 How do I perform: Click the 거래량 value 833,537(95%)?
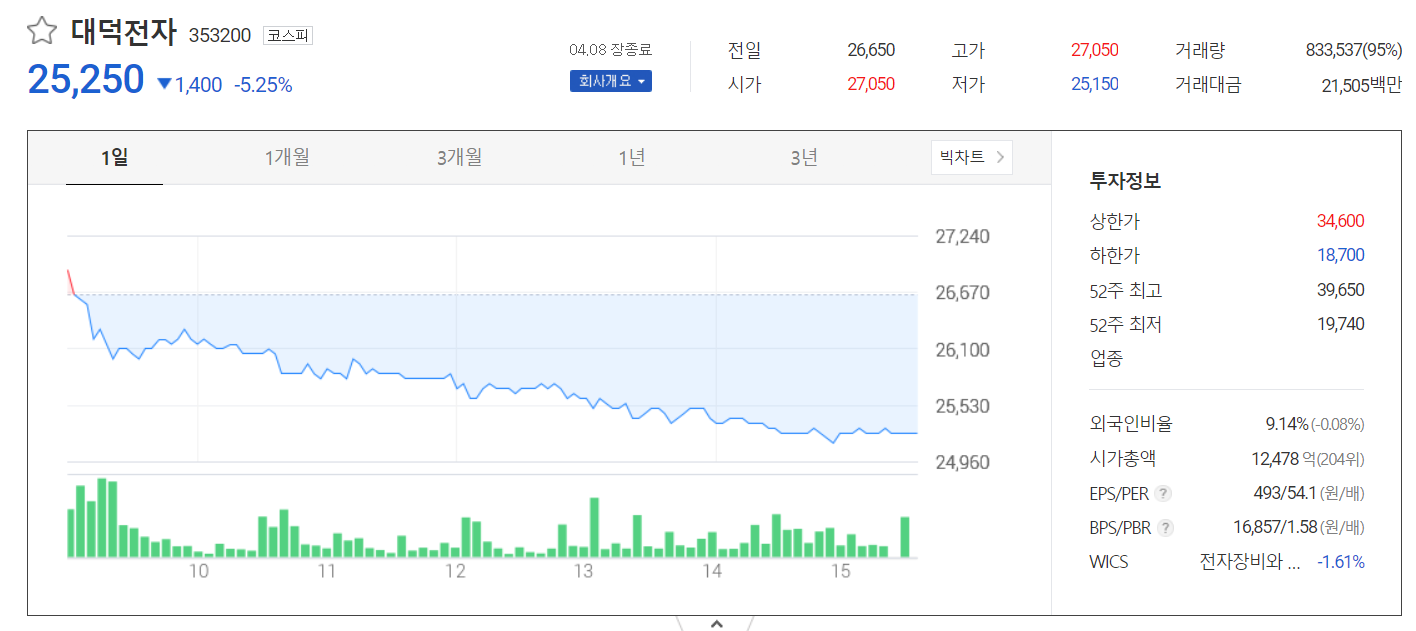1354,50
